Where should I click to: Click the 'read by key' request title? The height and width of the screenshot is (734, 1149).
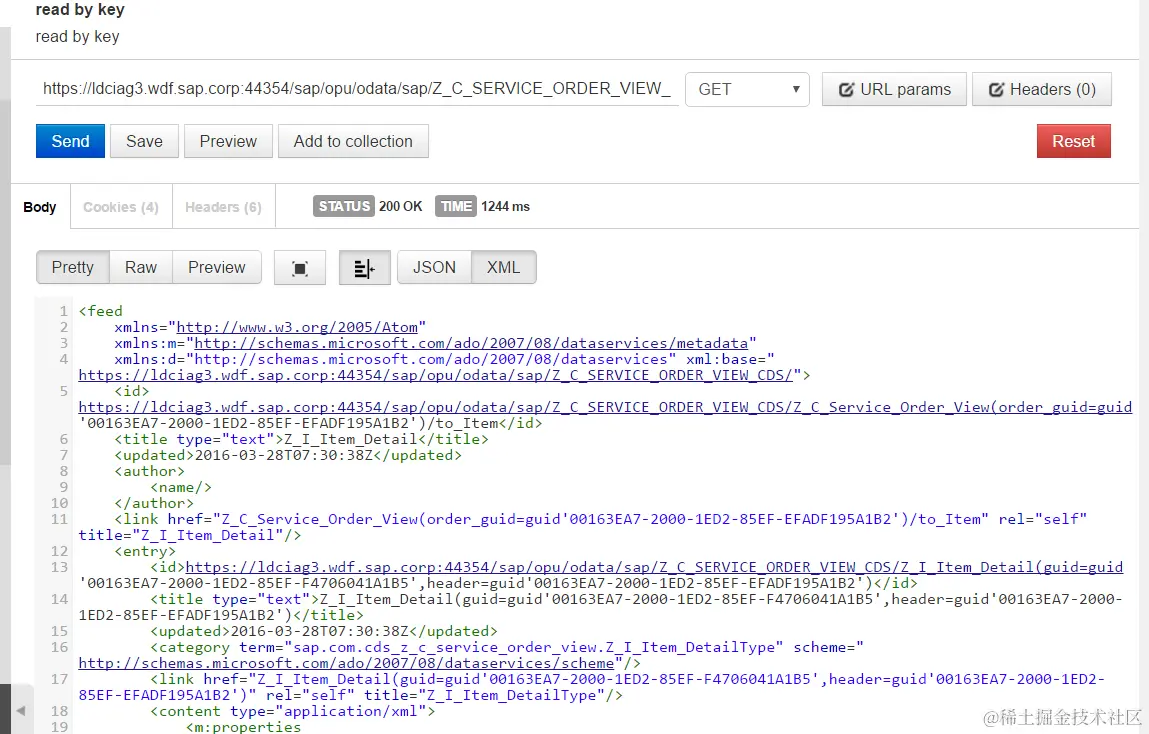[80, 10]
